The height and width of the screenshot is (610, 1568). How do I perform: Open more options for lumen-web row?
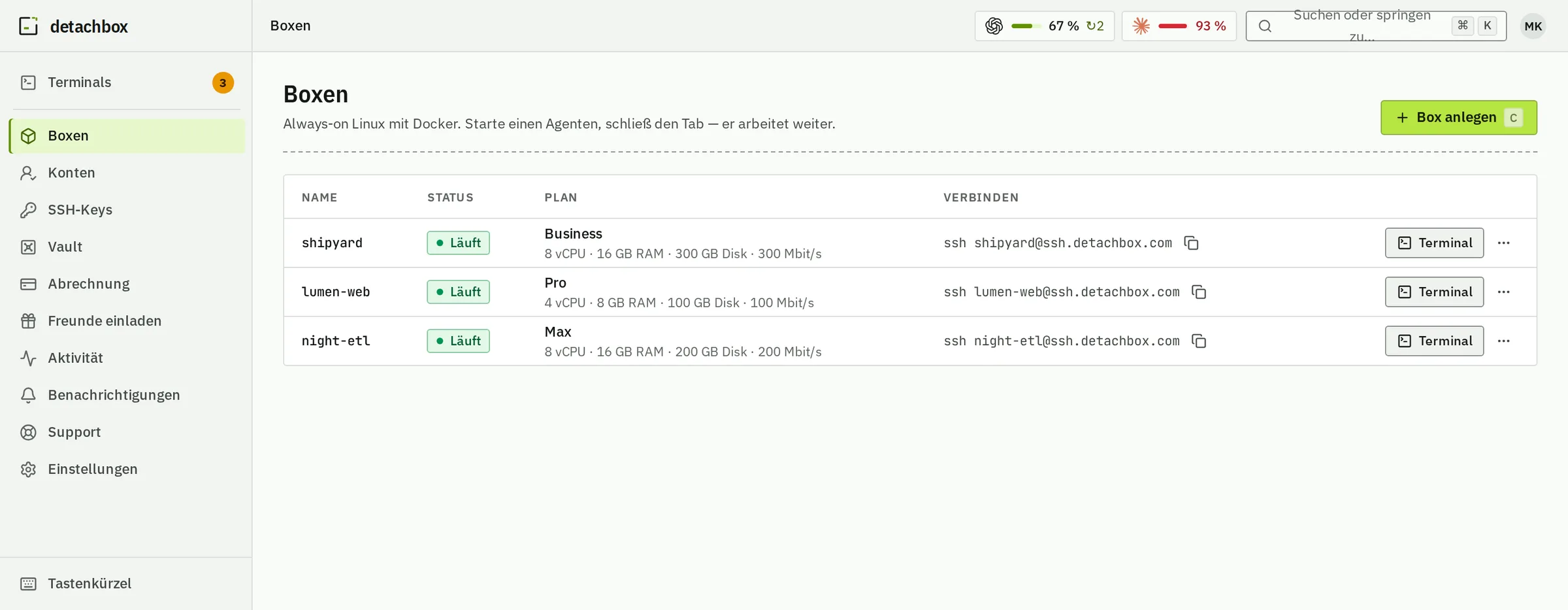(x=1503, y=292)
